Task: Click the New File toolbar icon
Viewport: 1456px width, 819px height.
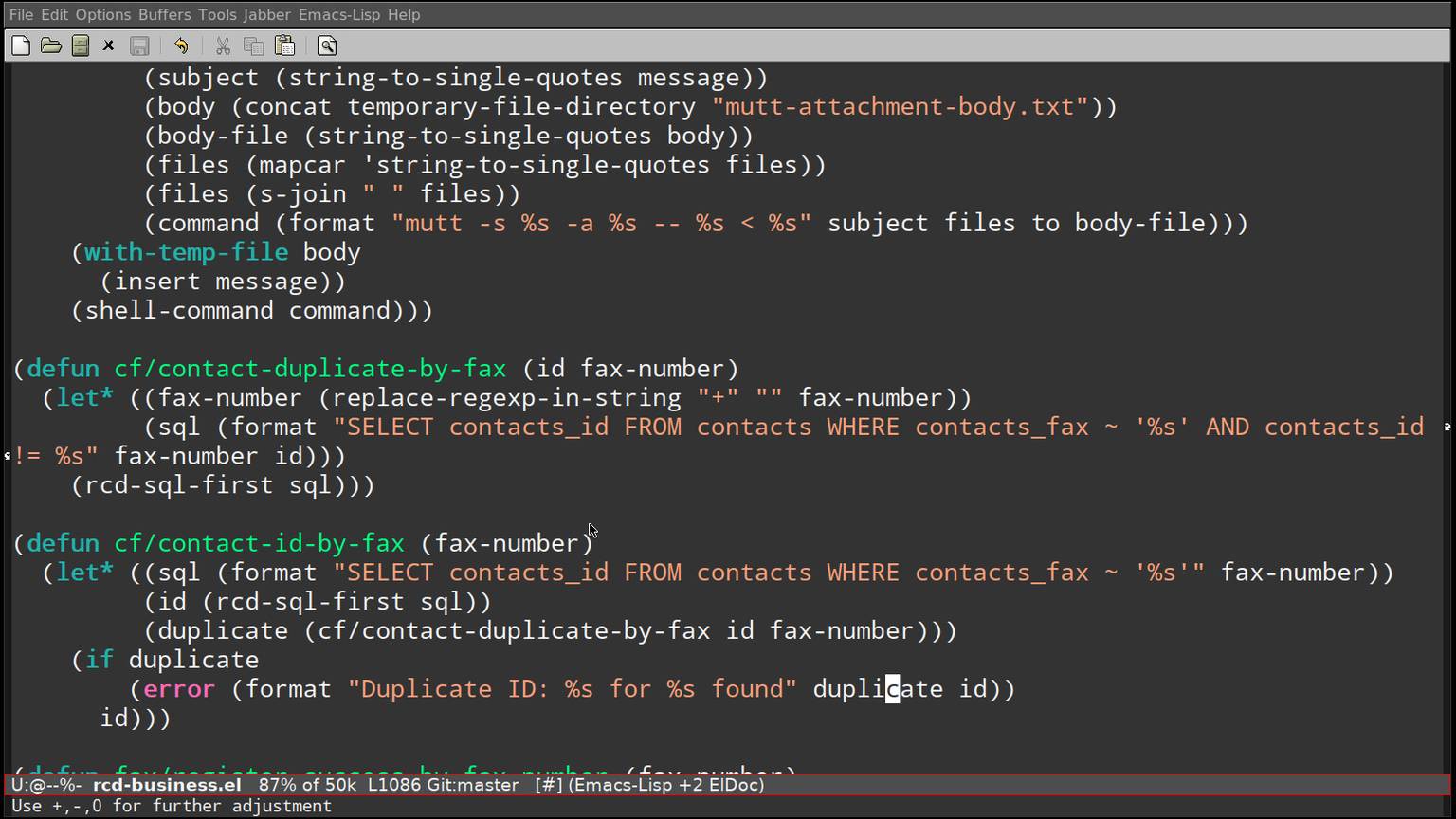Action: tap(20, 45)
